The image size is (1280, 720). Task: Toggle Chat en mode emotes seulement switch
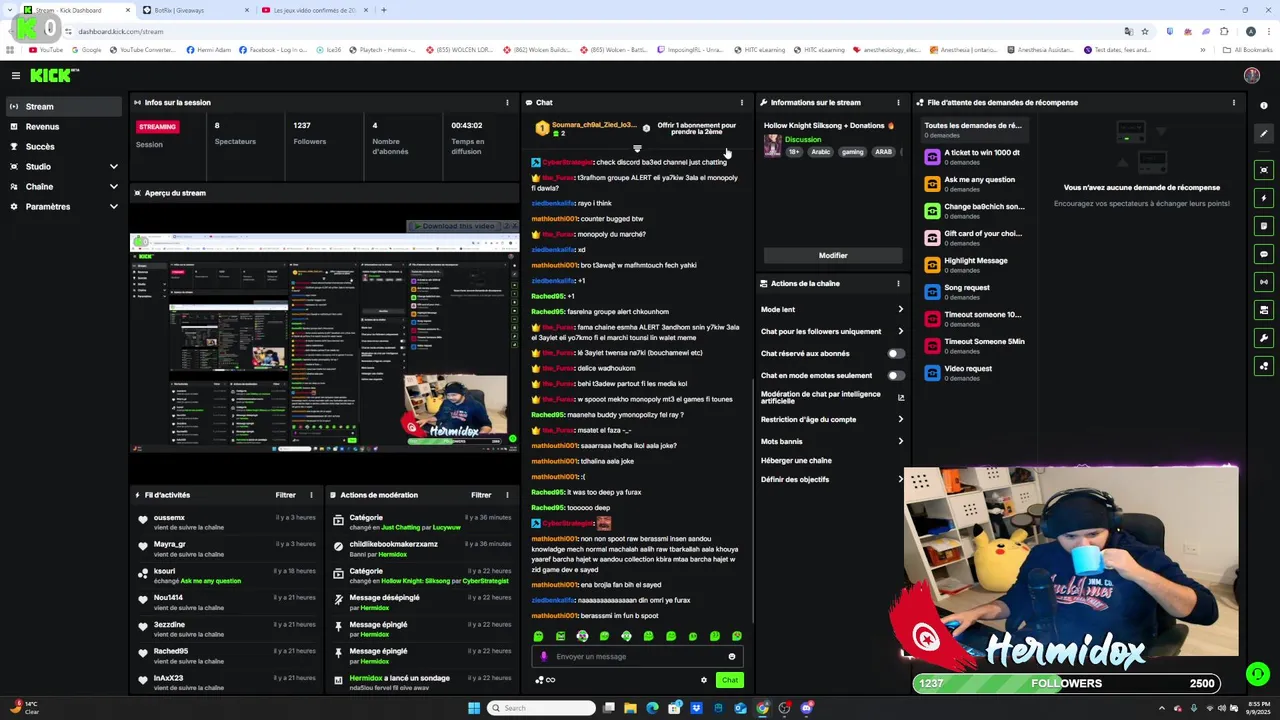pos(896,375)
